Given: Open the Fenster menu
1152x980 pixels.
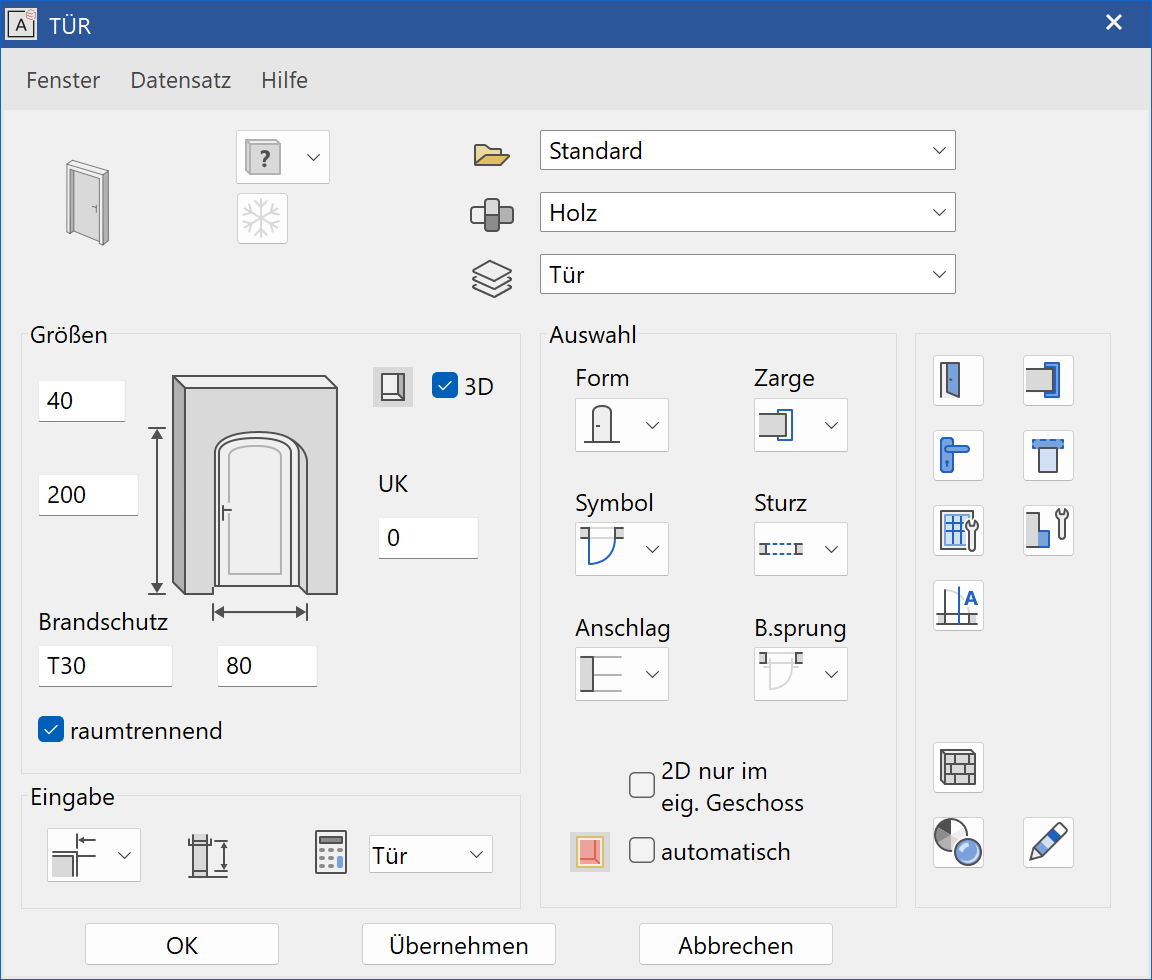Looking at the screenshot, I should [x=63, y=80].
